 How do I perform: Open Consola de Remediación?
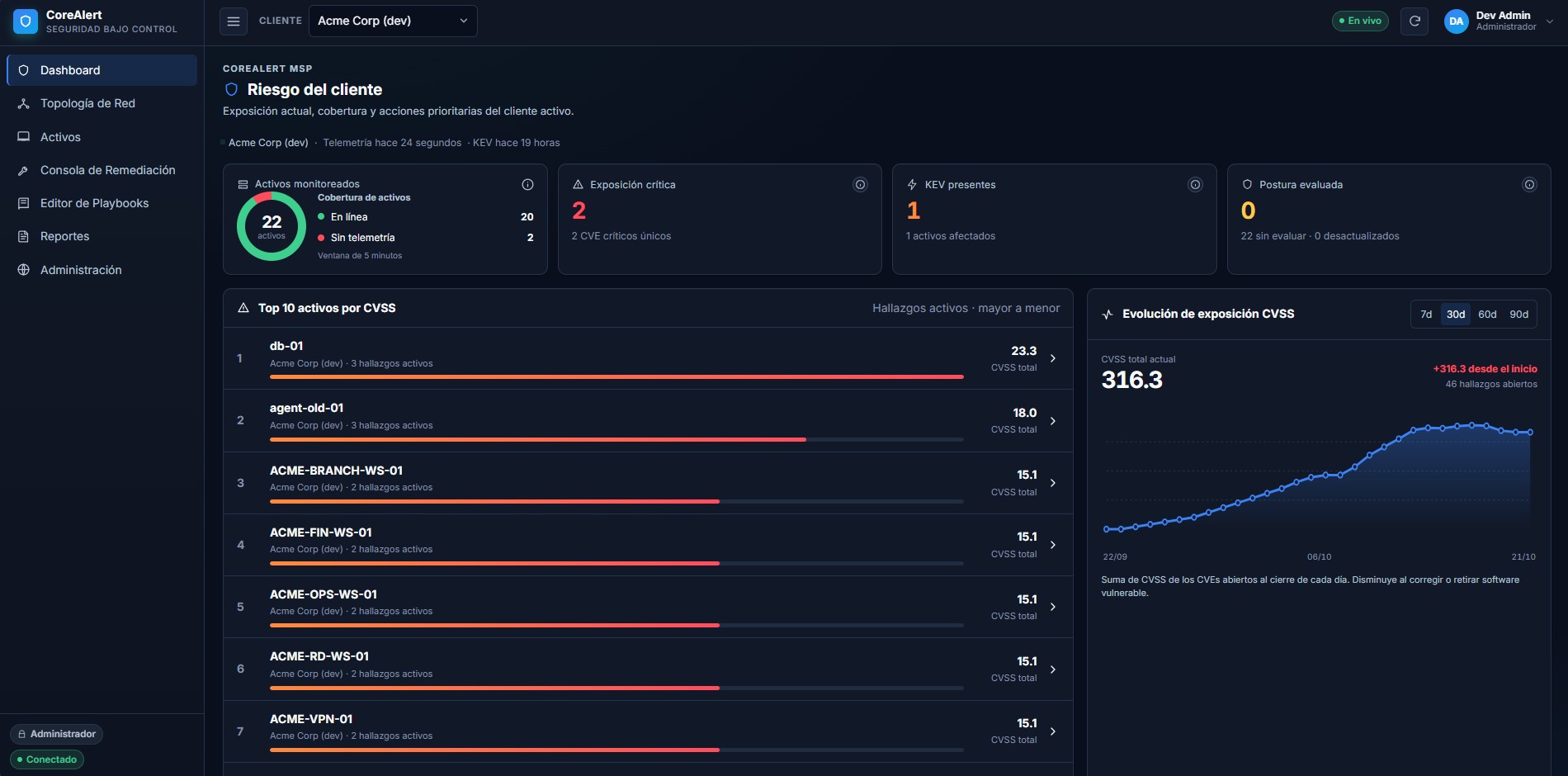[x=102, y=171]
